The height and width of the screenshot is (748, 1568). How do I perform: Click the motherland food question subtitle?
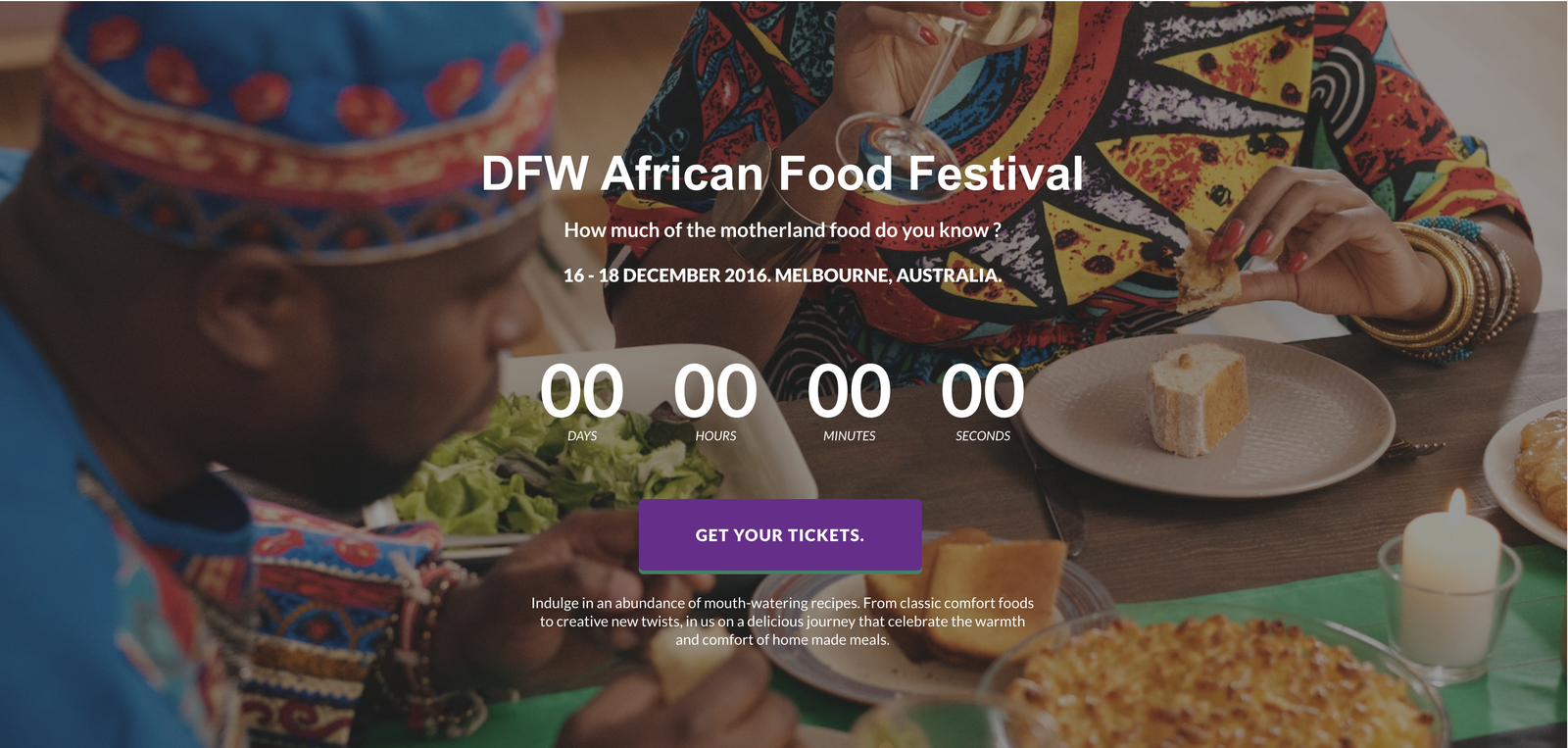[782, 230]
